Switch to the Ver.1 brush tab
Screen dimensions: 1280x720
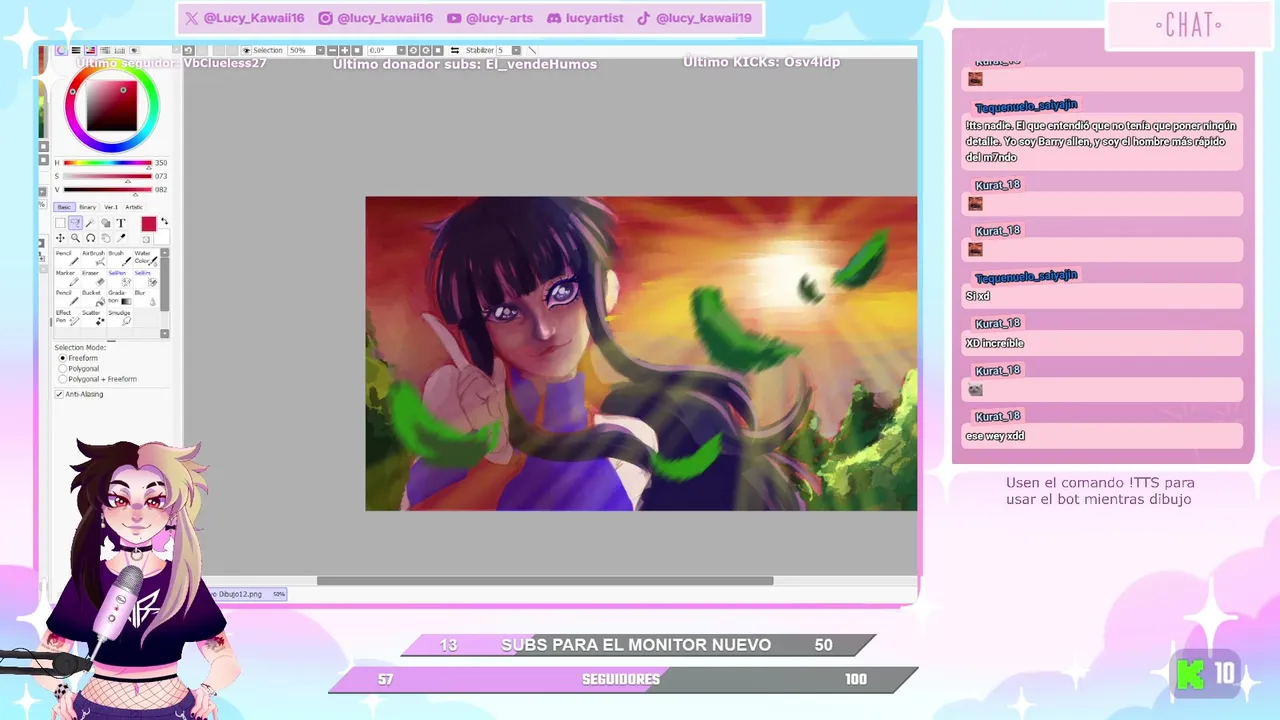click(111, 207)
